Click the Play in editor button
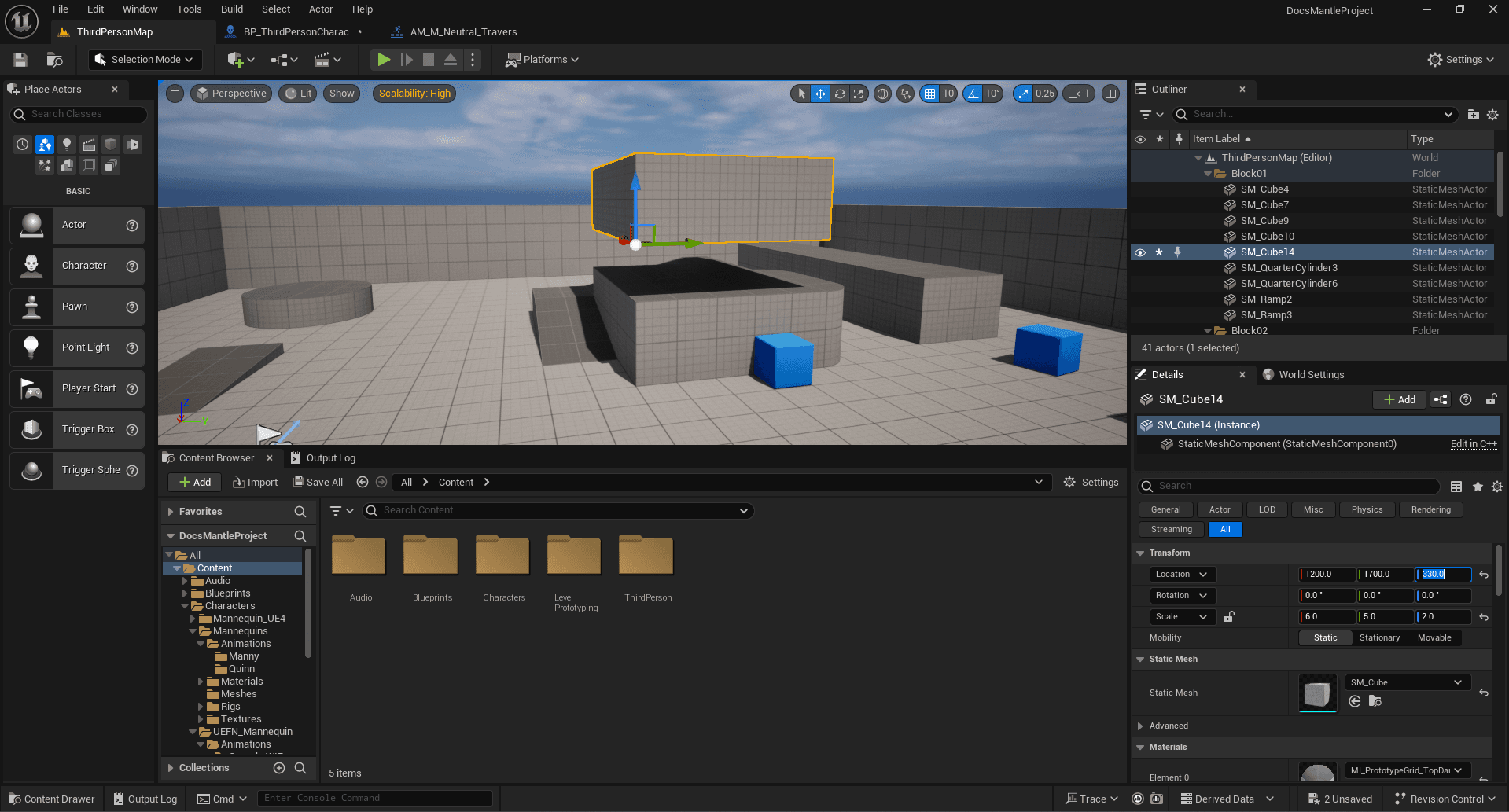The height and width of the screenshot is (812, 1509). [x=384, y=60]
